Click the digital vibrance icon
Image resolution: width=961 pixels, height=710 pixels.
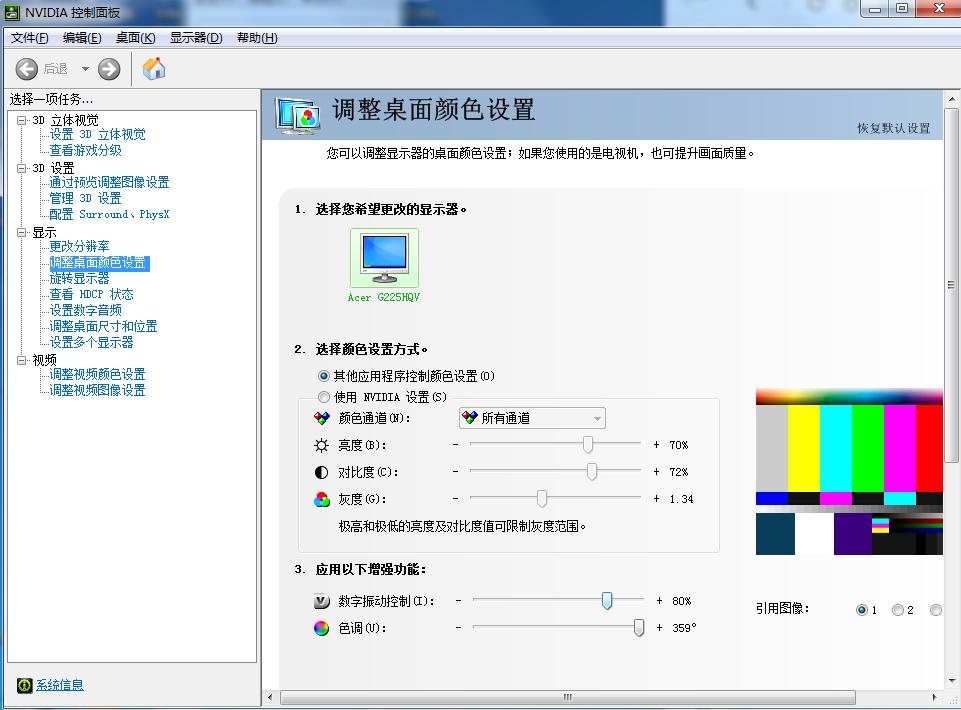pos(321,602)
